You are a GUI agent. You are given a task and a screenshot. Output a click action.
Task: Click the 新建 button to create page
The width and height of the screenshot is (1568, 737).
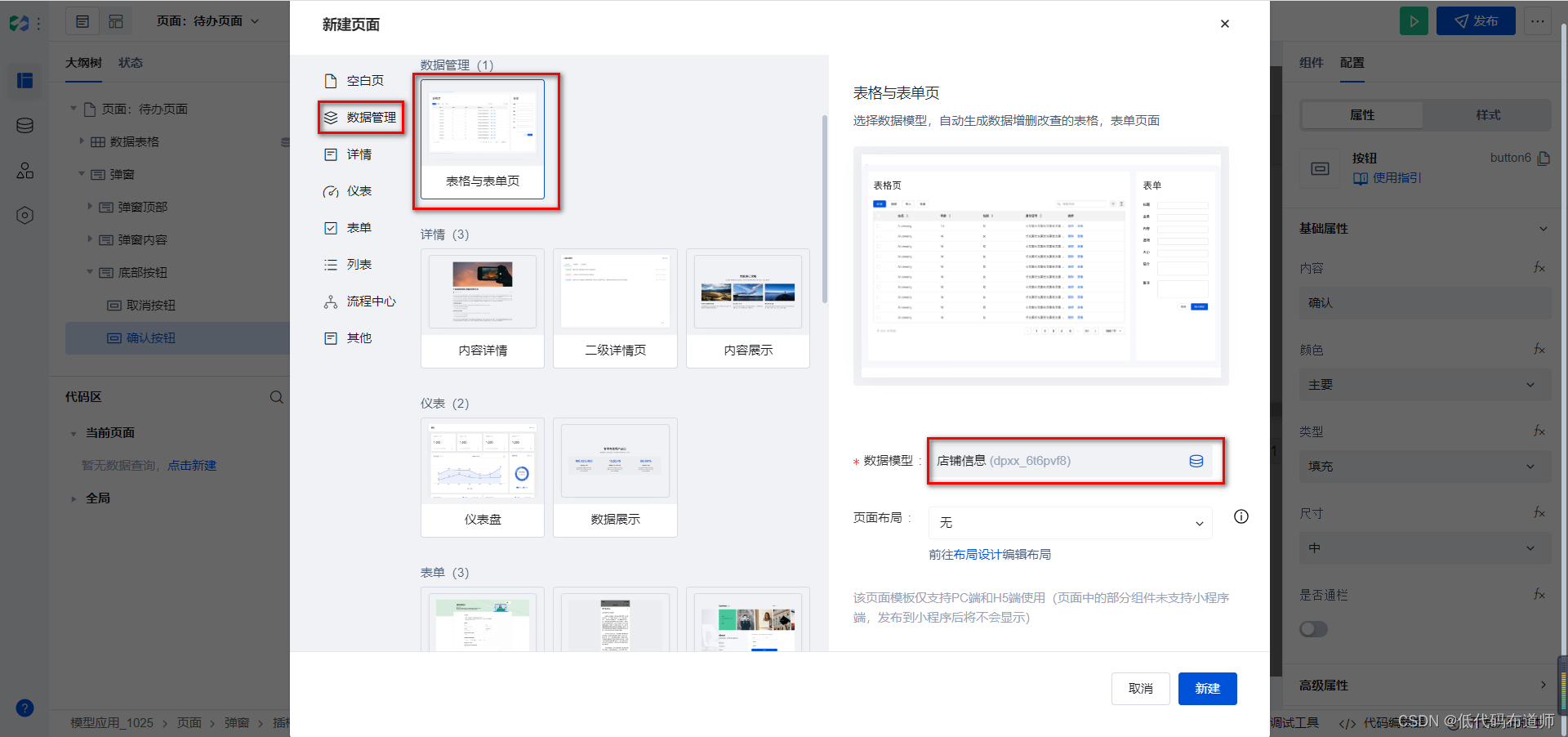pos(1208,689)
